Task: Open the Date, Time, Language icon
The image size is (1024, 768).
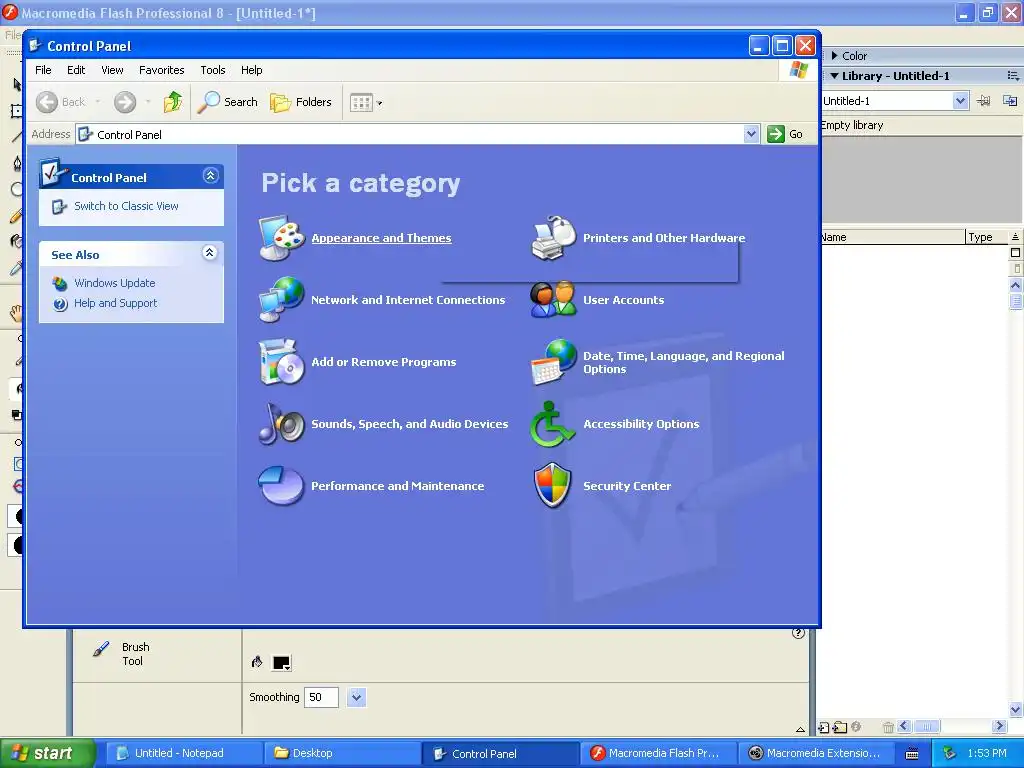Action: click(x=554, y=362)
